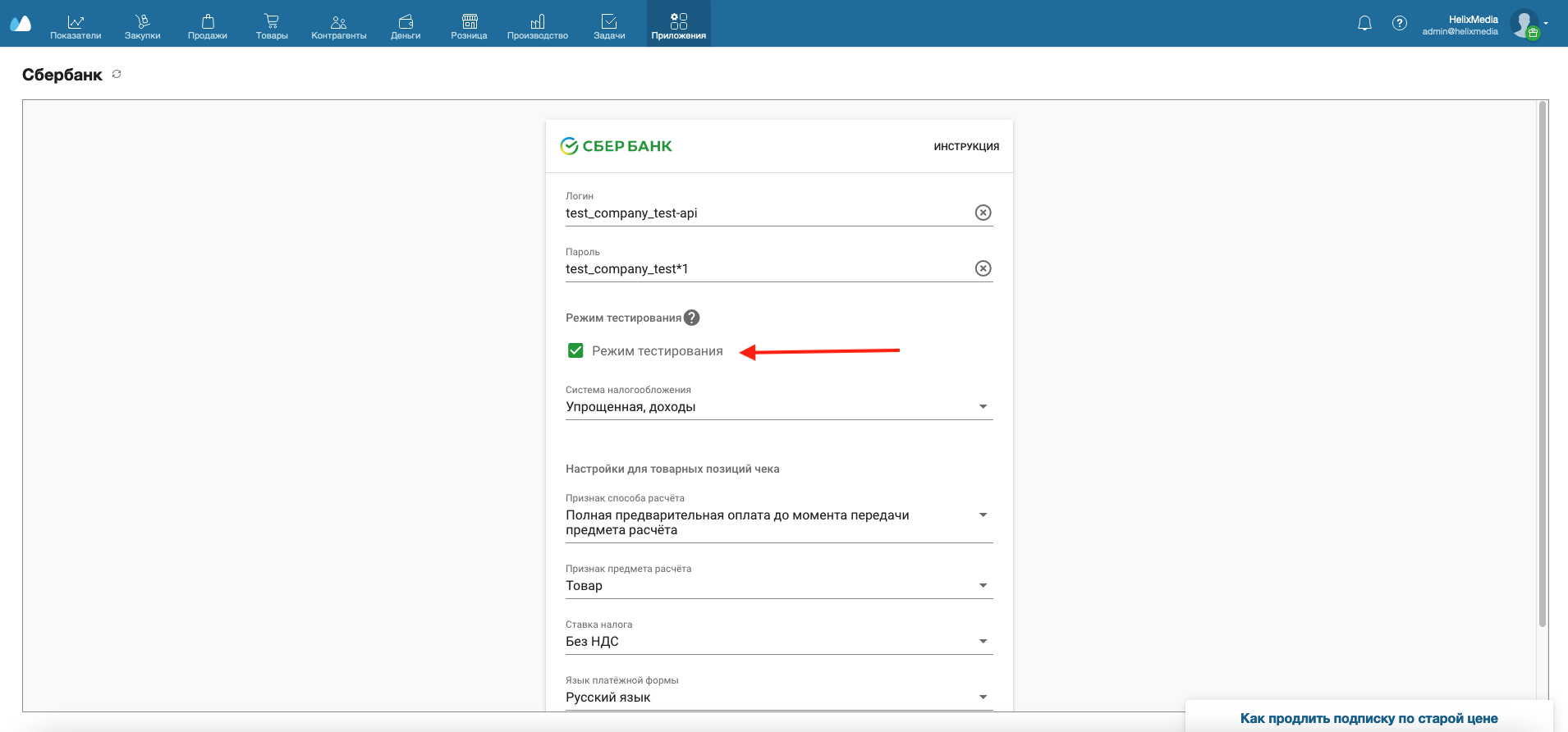This screenshot has width=1568, height=732.
Task: Open the Товары section
Action: click(272, 27)
